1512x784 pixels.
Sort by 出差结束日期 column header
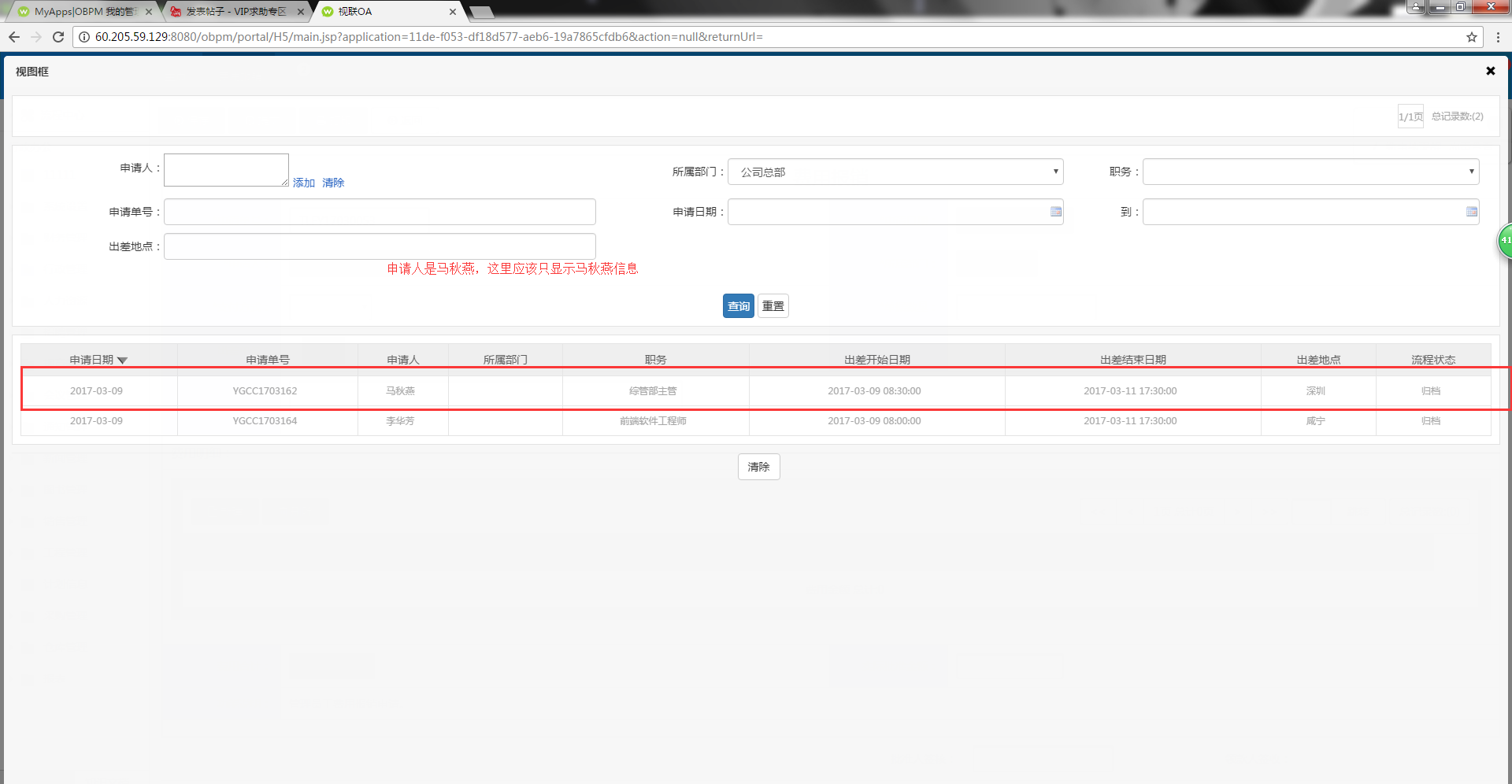(x=1133, y=360)
